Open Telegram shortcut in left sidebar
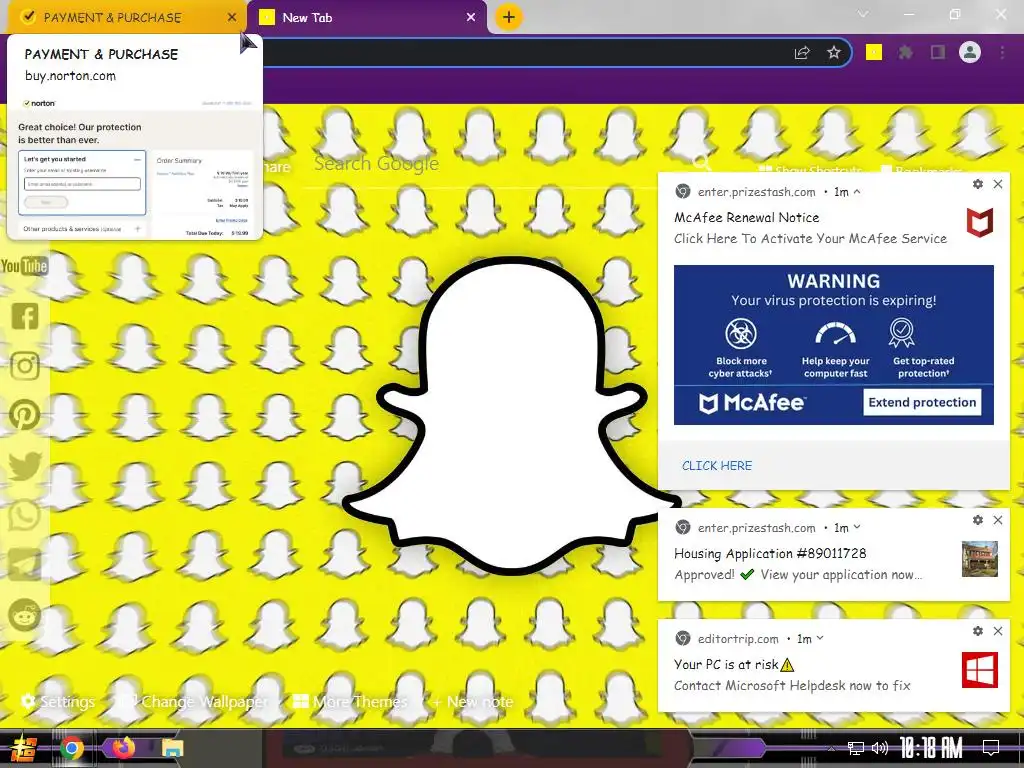 25,565
